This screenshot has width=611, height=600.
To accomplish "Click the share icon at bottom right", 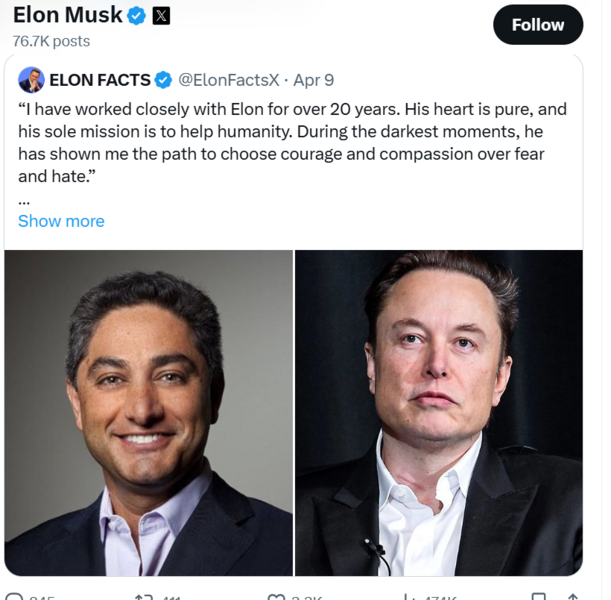I will pos(572,596).
